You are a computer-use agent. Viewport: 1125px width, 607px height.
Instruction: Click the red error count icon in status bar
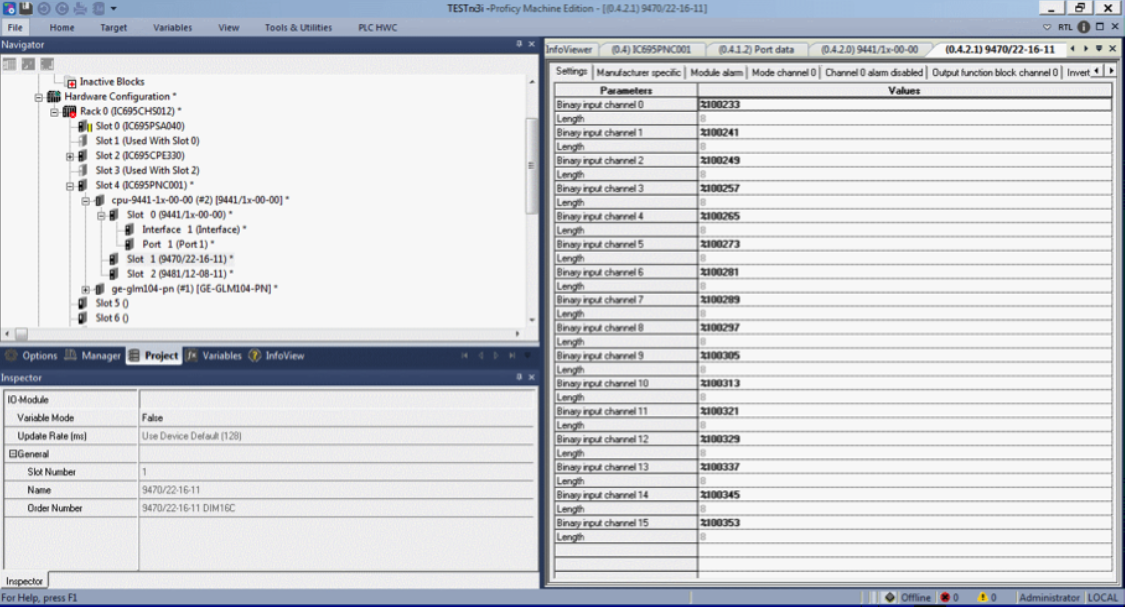click(945, 598)
